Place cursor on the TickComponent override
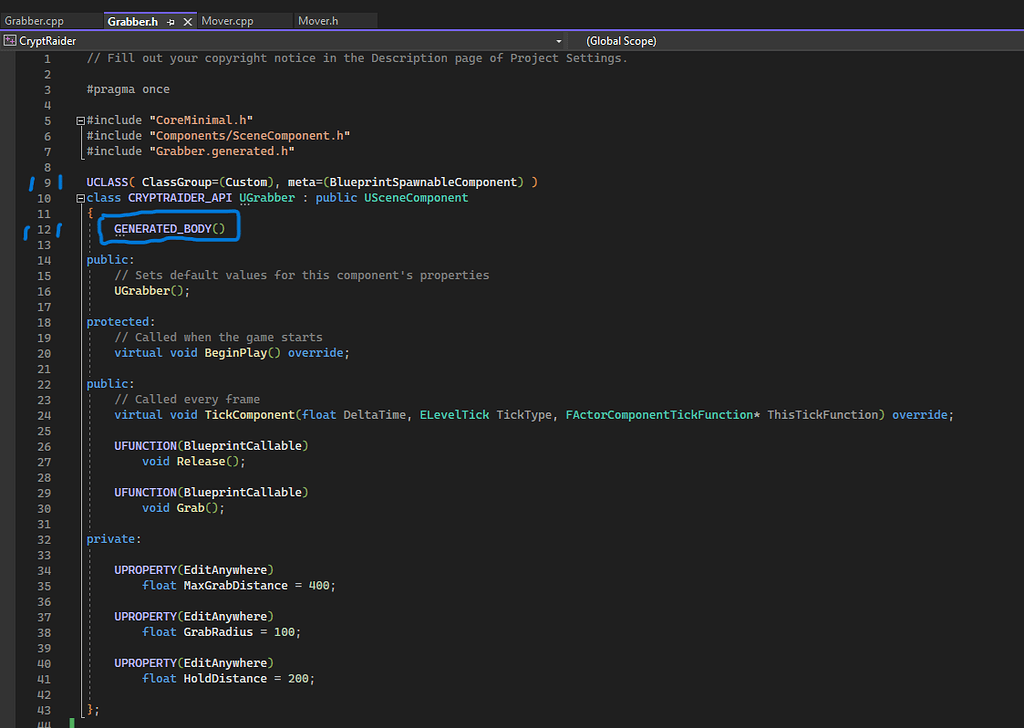Viewport: 1024px width, 728px height. [x=248, y=414]
